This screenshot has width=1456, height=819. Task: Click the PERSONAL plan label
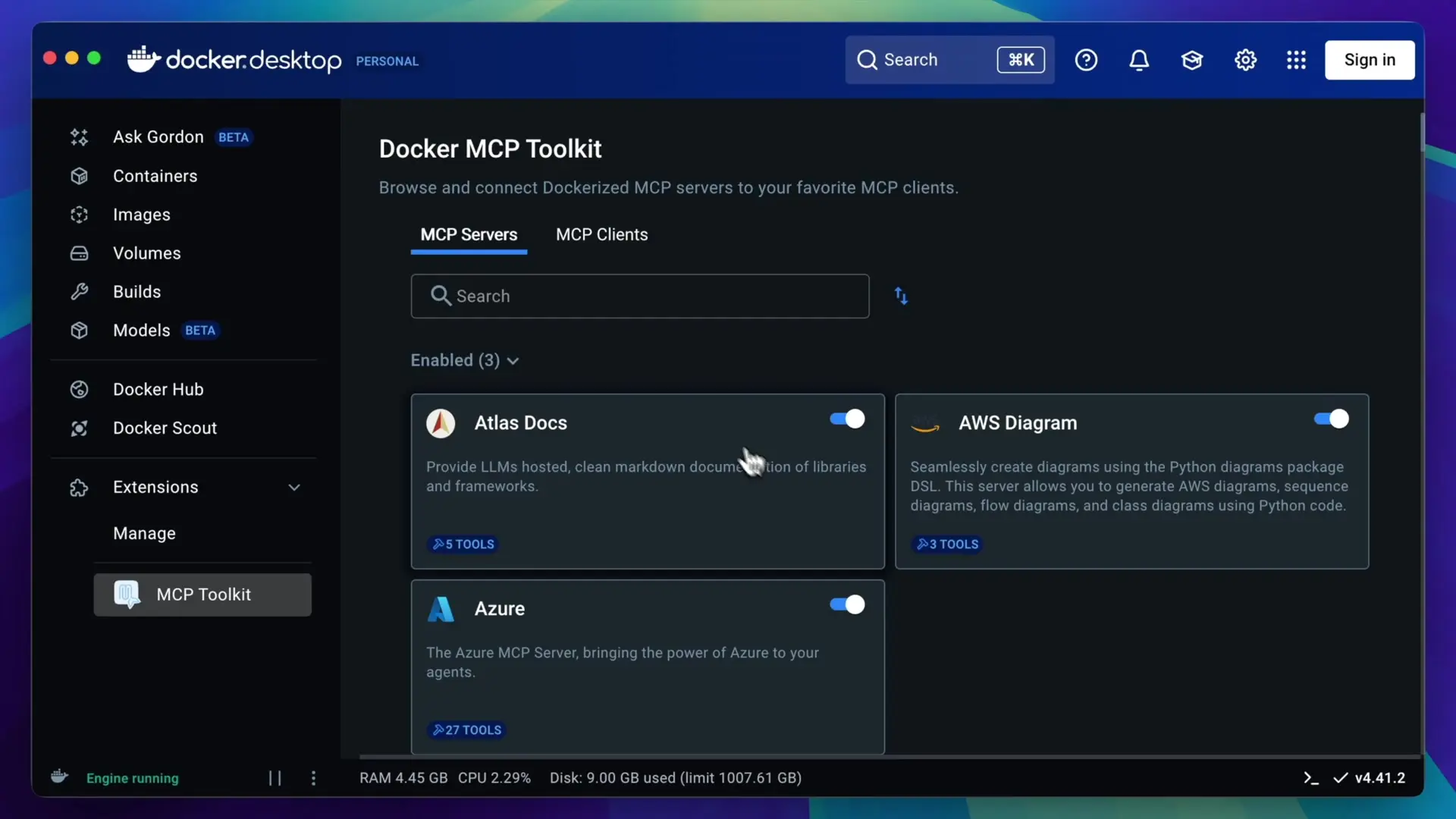(x=388, y=61)
